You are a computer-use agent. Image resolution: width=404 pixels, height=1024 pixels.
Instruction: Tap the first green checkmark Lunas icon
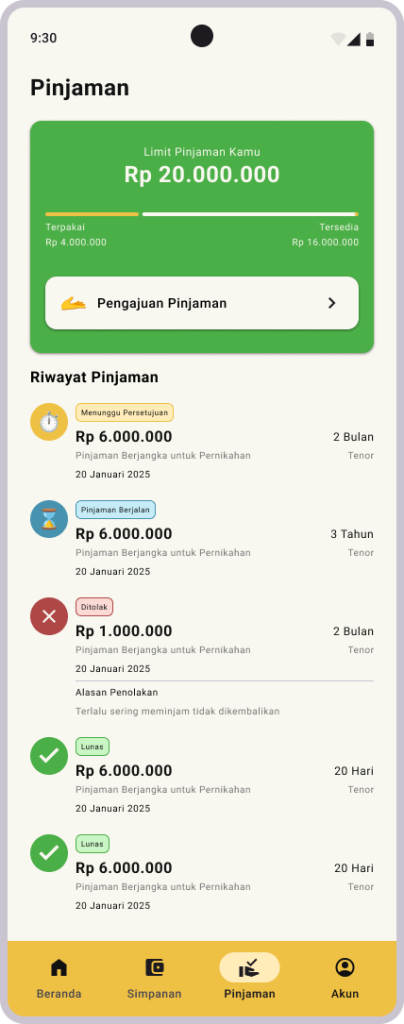tap(49, 756)
